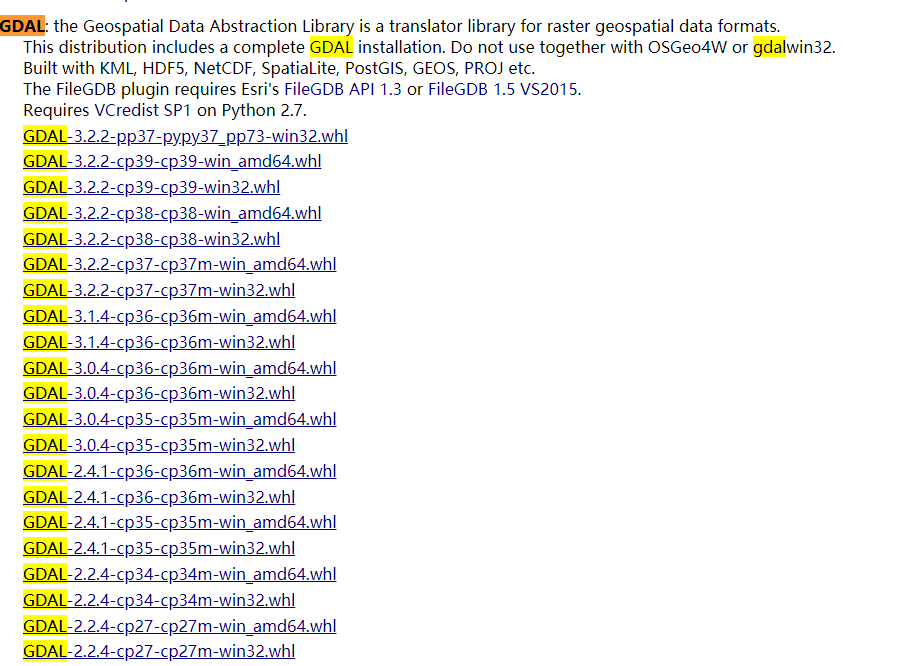
Task: Open the FileGDB 1.5 VS2015 link
Action: pyautogui.click(x=503, y=89)
